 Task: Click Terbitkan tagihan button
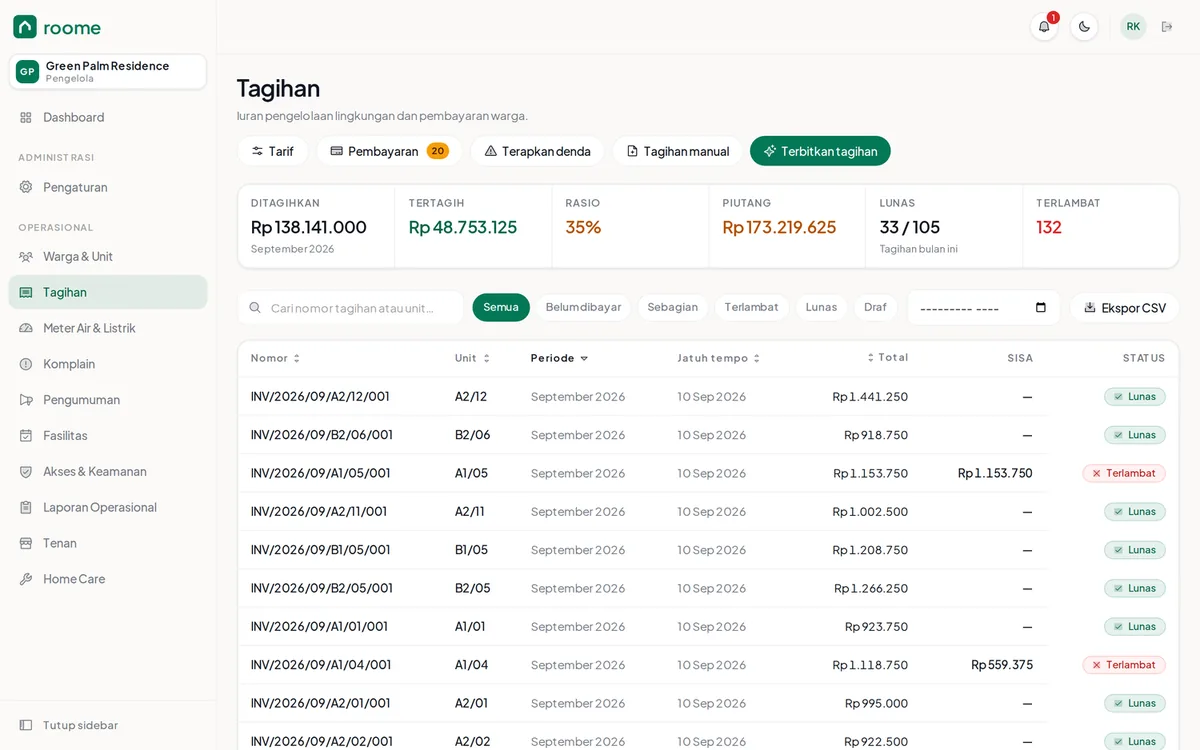point(820,151)
